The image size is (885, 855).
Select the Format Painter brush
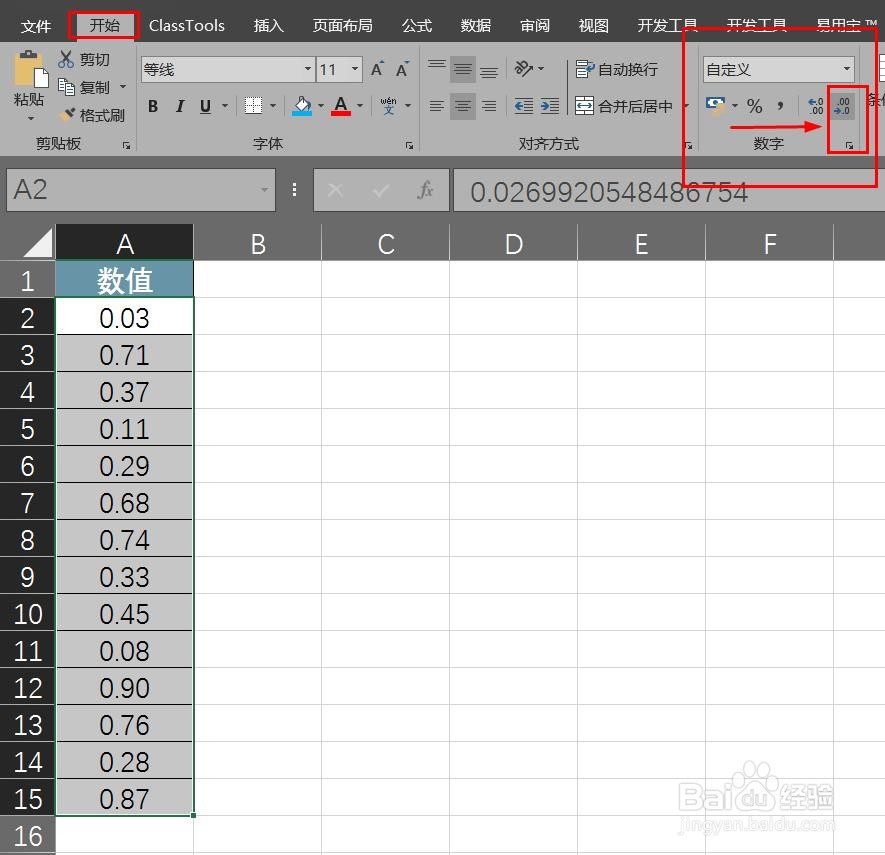tap(91, 115)
